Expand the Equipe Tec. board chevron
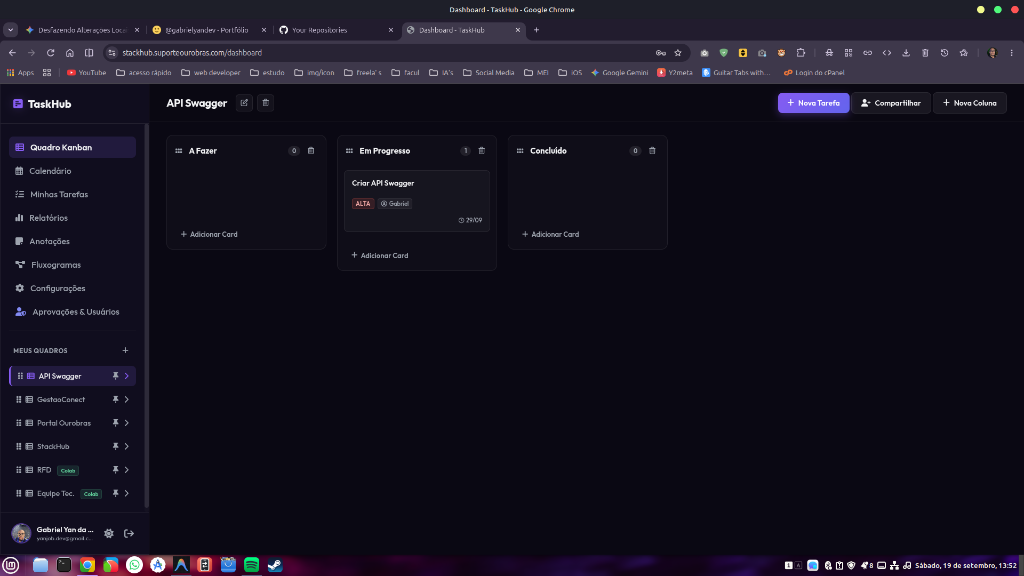This screenshot has width=1024, height=576. [x=127, y=494]
